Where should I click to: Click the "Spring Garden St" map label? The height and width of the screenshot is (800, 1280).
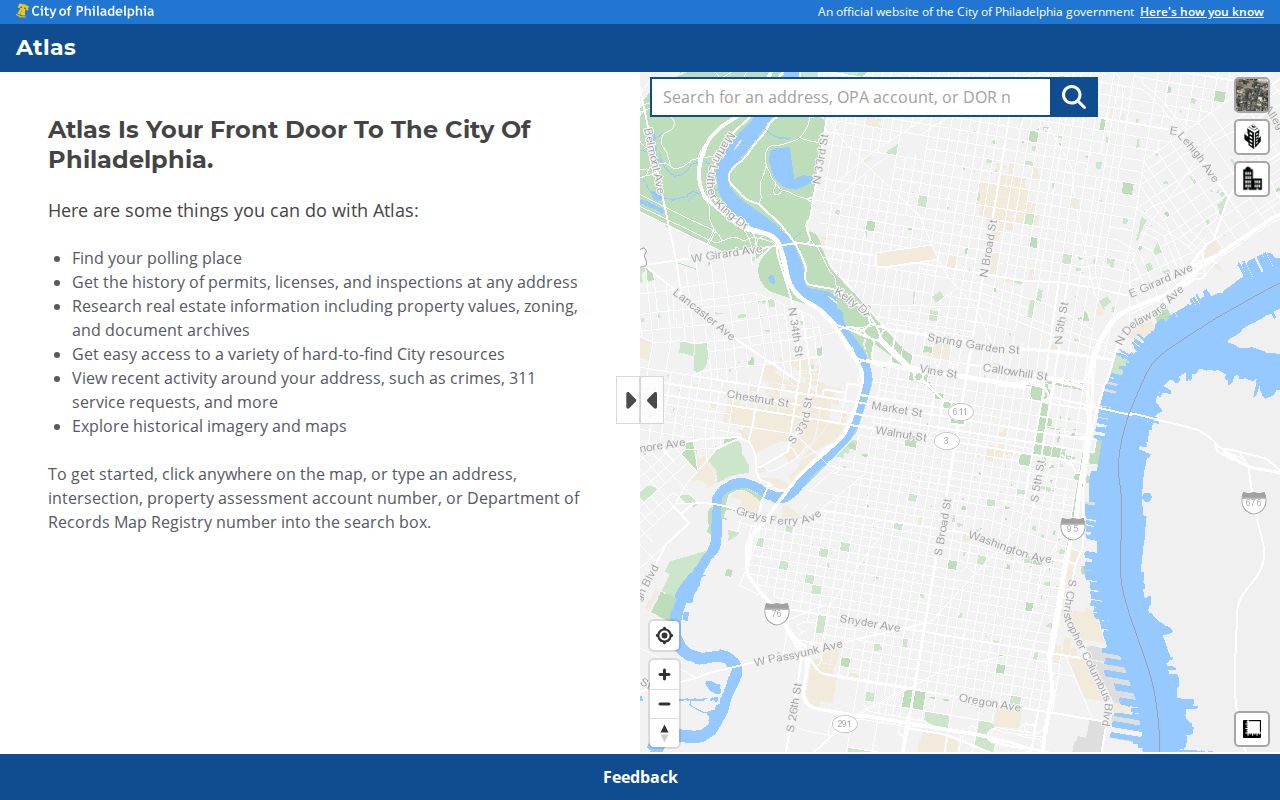pos(973,344)
